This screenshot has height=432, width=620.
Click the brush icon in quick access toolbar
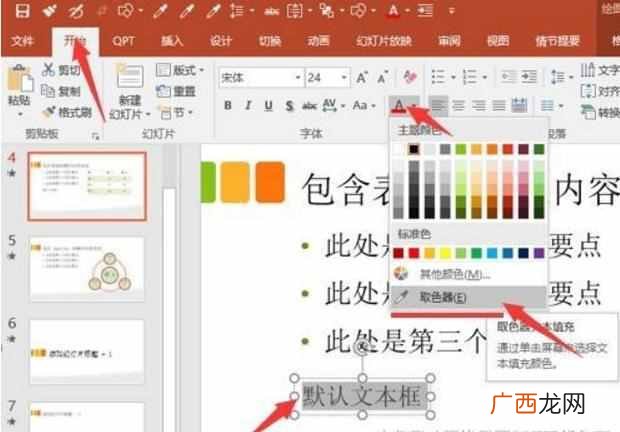pyautogui.click(x=49, y=11)
